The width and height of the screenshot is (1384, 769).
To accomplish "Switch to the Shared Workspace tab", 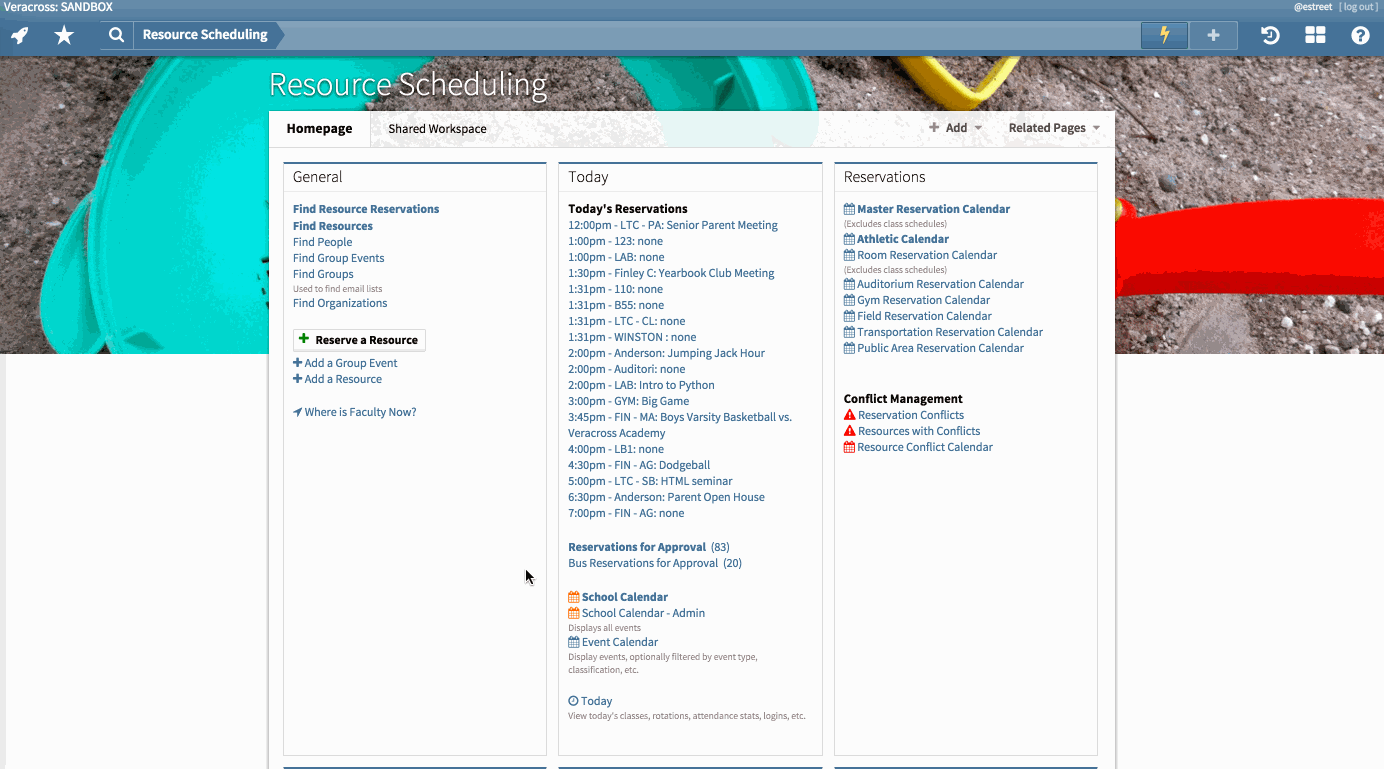I will coord(436,128).
